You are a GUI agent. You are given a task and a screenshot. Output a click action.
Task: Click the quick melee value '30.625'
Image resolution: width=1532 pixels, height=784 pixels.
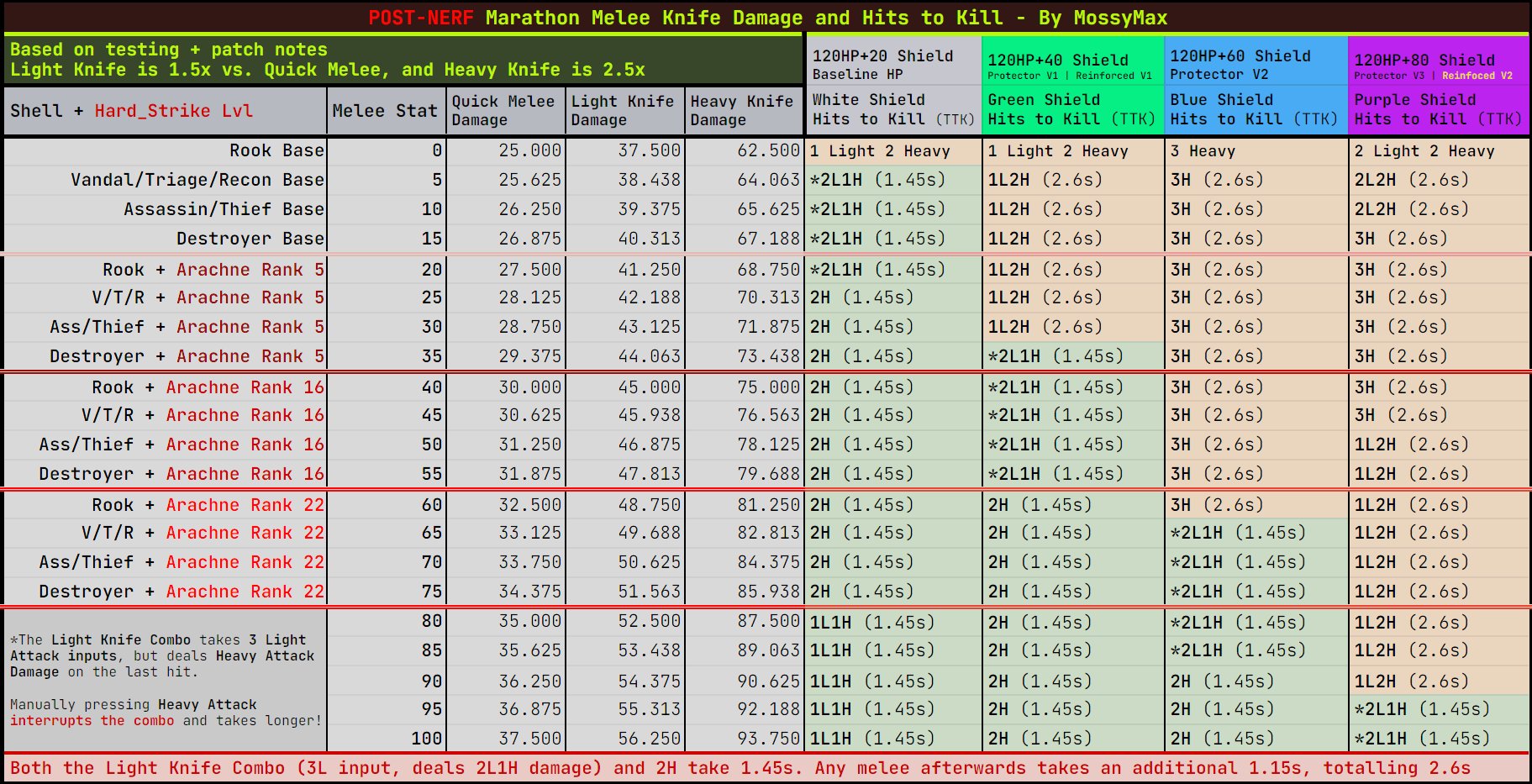coord(530,415)
